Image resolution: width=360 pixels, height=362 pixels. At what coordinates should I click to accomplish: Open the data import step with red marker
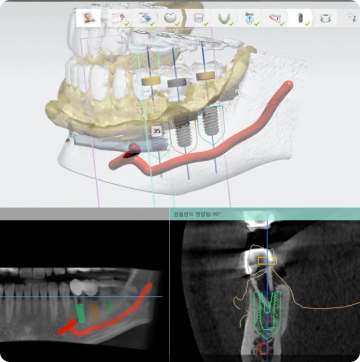click(x=119, y=18)
